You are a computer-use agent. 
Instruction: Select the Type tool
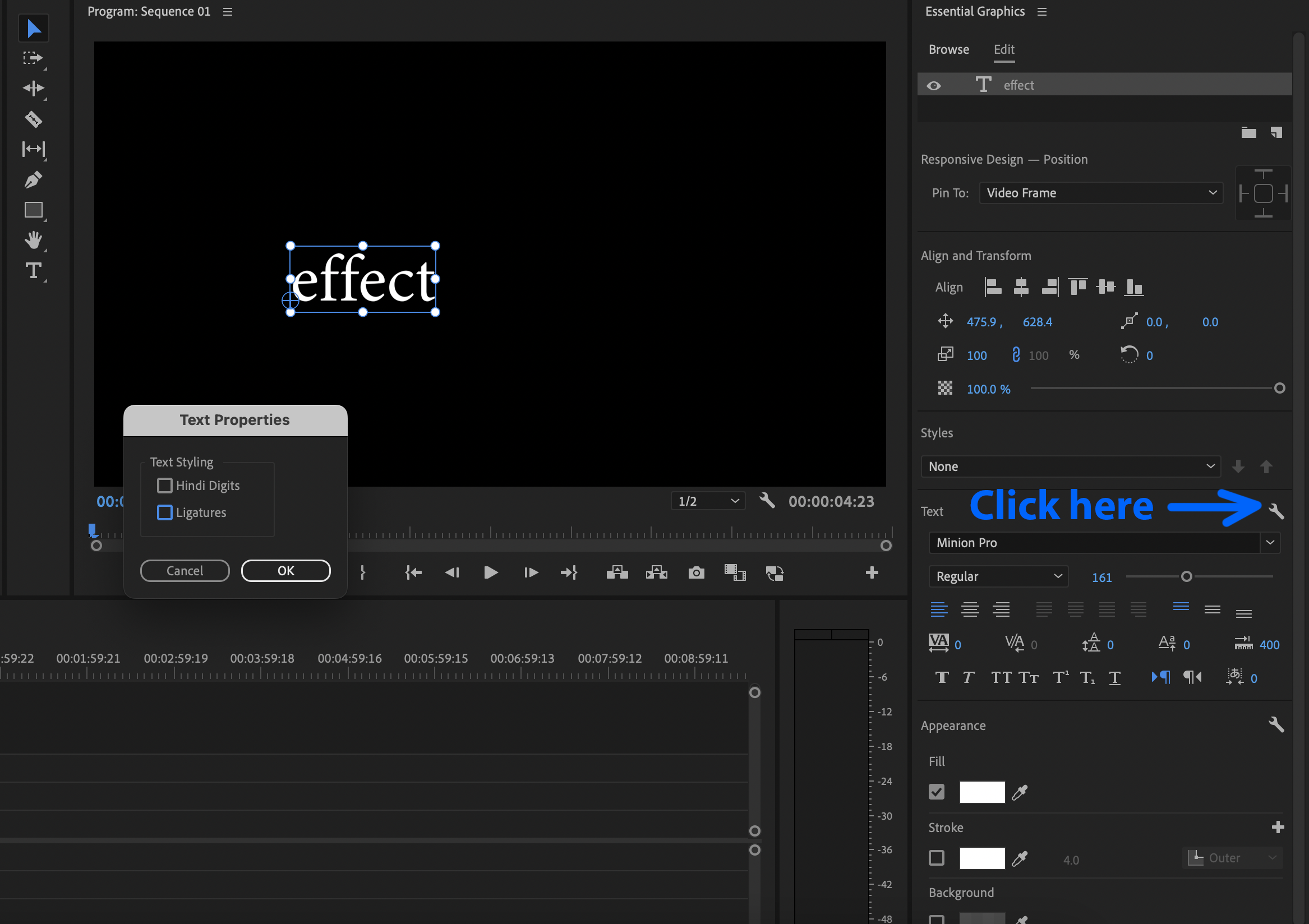point(33,270)
